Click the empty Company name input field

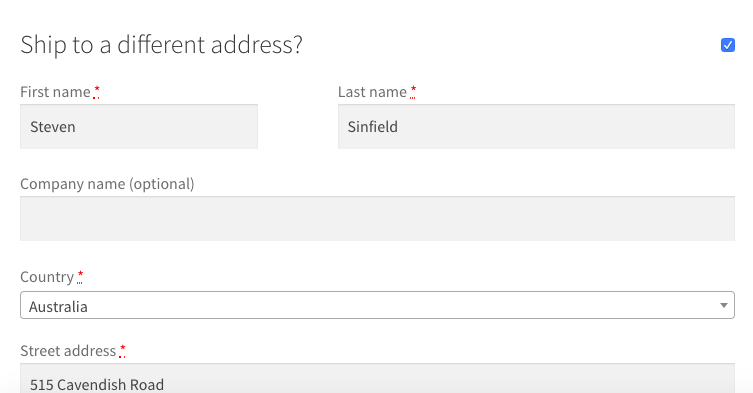(377, 219)
